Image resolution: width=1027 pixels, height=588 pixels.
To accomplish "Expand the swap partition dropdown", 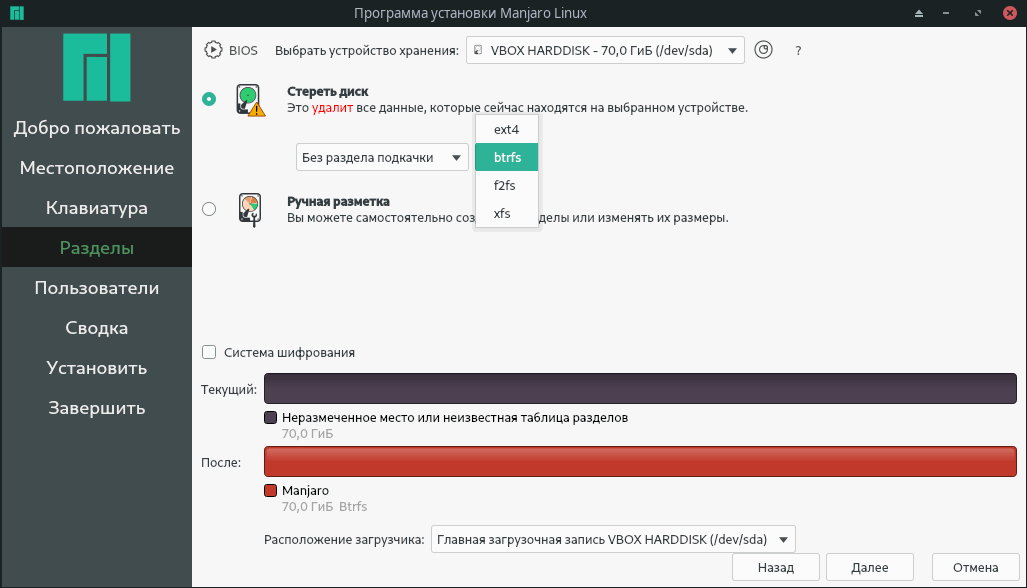I will [382, 157].
